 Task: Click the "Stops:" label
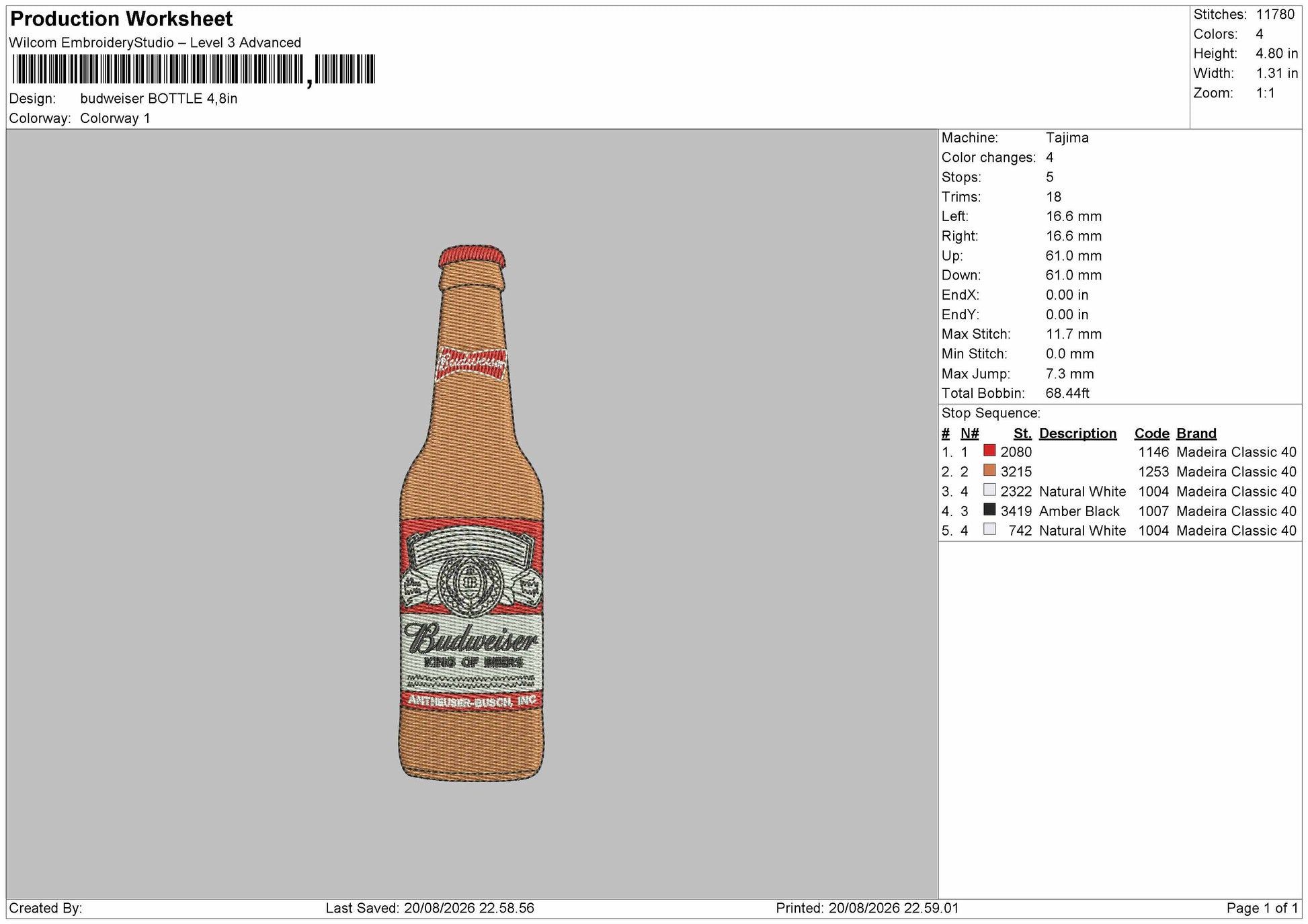pyautogui.click(x=961, y=177)
